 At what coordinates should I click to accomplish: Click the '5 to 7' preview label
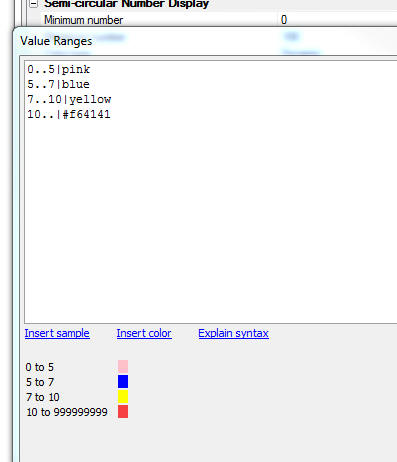(x=40, y=382)
